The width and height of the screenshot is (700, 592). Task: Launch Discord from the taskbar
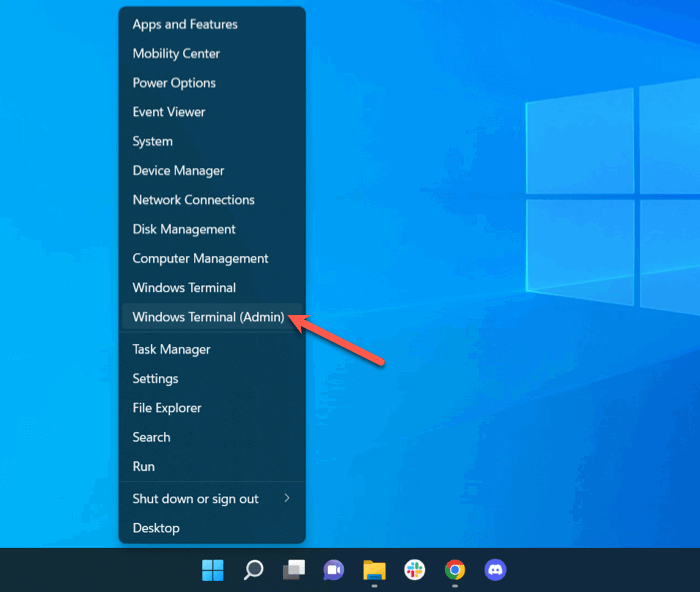pyautogui.click(x=495, y=570)
